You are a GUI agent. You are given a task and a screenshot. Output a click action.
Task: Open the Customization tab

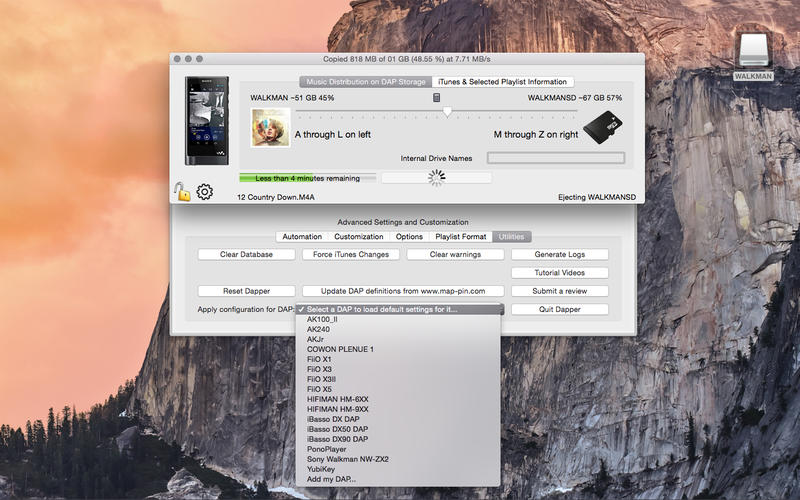tap(359, 237)
